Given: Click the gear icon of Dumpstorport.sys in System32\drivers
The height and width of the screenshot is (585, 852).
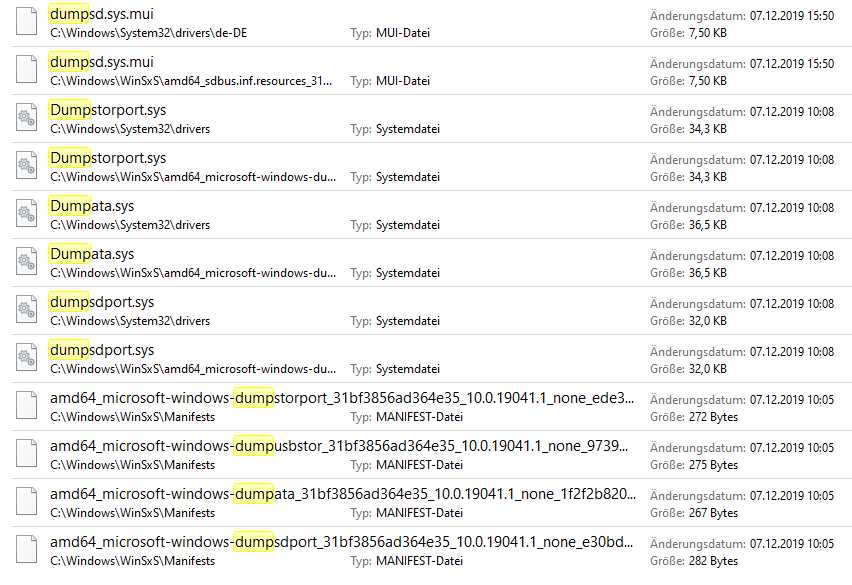Looking at the screenshot, I should click(x=27, y=117).
